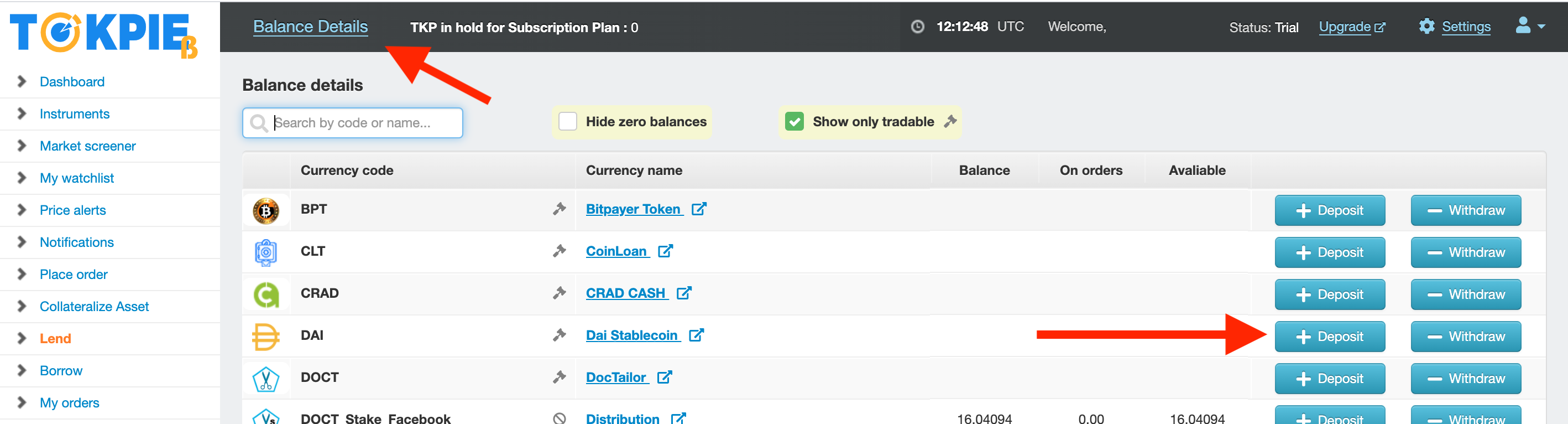Viewport: 1568px width, 424px height.
Task: Open external link icon beside CoinLoan
Action: (x=665, y=251)
